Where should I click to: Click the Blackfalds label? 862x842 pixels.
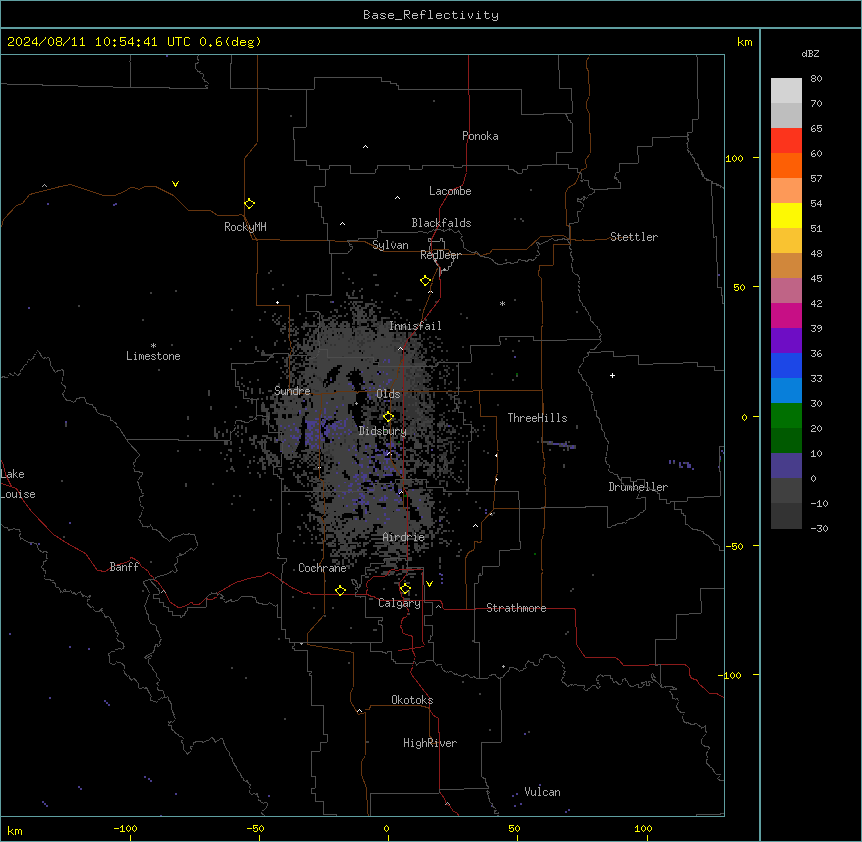(441, 223)
